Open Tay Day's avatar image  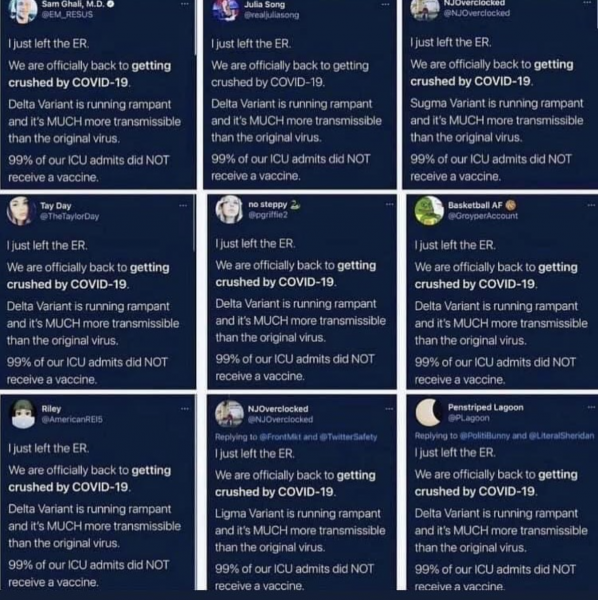click(19, 210)
